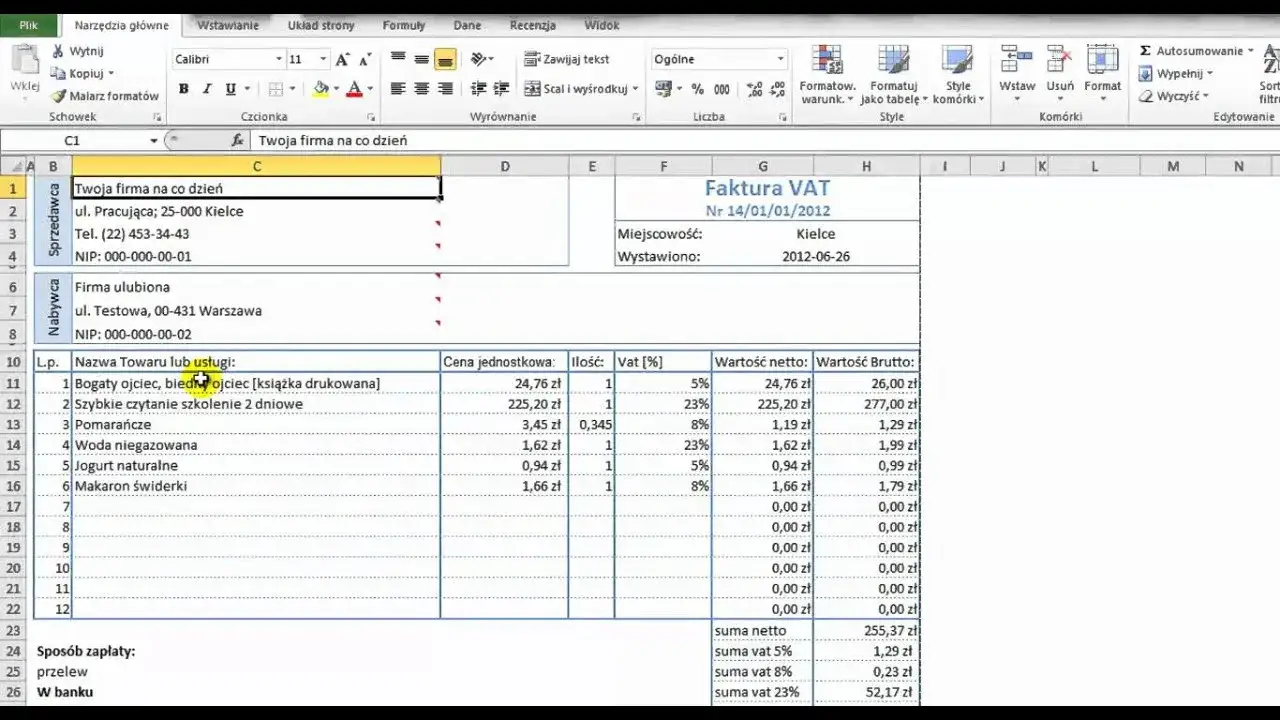Image resolution: width=1280 pixels, height=720 pixels.
Task: Click the Name Box showing C1
Action: [x=72, y=141]
